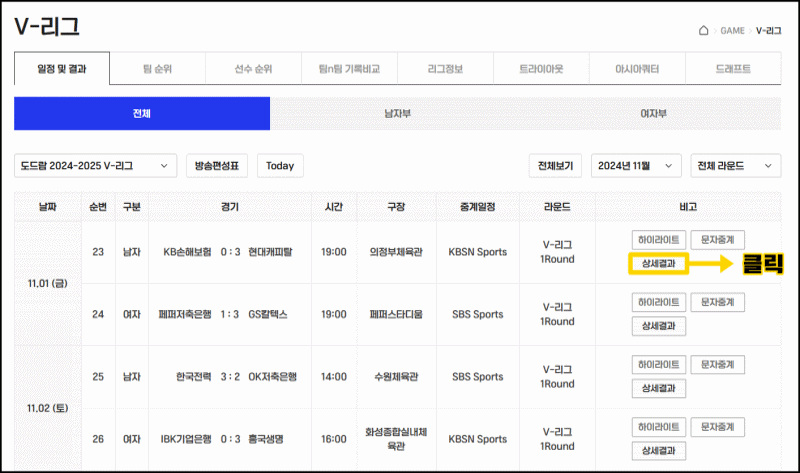The image size is (800, 473).
Task: Open 문자중계 for match 25
Action: point(717,364)
